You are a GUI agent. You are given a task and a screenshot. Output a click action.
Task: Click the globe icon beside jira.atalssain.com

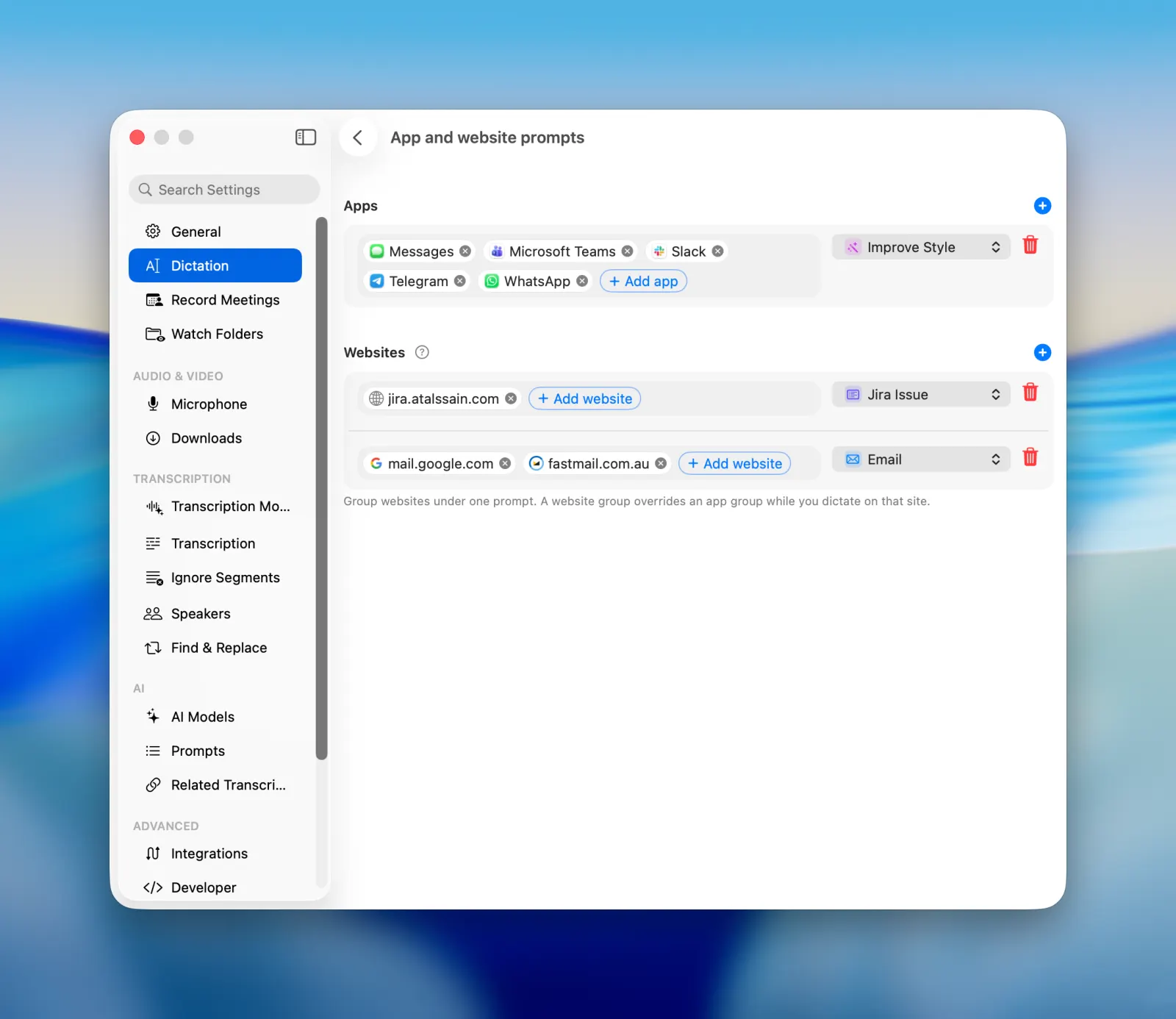click(x=376, y=398)
